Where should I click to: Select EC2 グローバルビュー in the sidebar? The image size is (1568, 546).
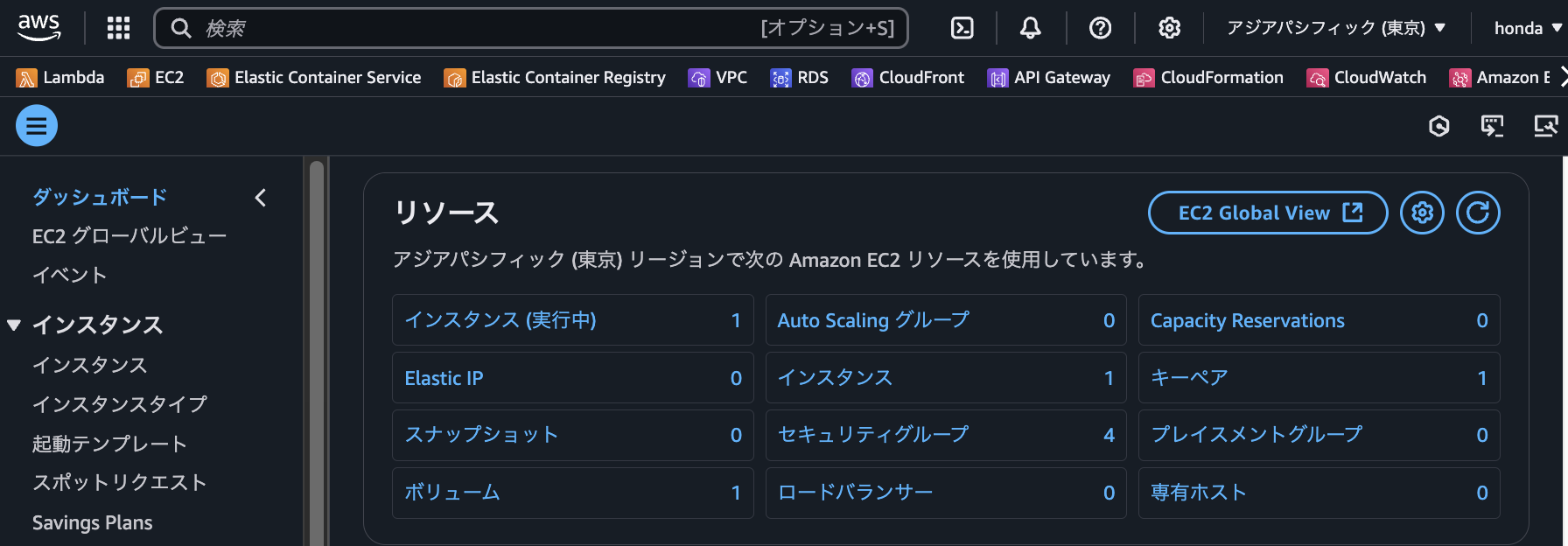[129, 235]
